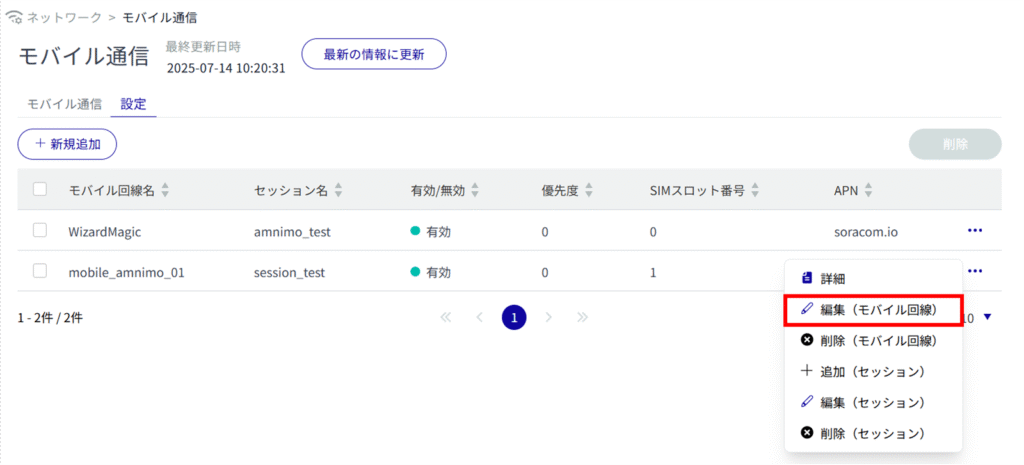Sort by 優先度 column arrows
The width and height of the screenshot is (1024, 465).
pos(589,190)
